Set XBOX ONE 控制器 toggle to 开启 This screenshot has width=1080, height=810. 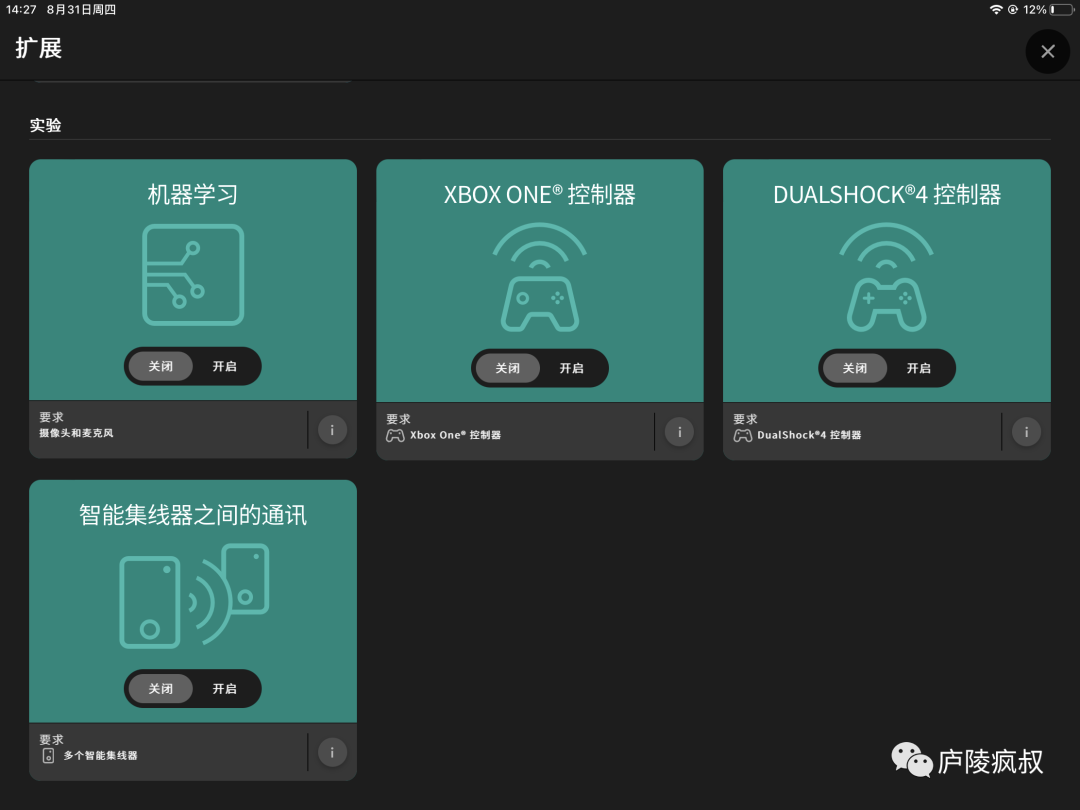click(572, 368)
